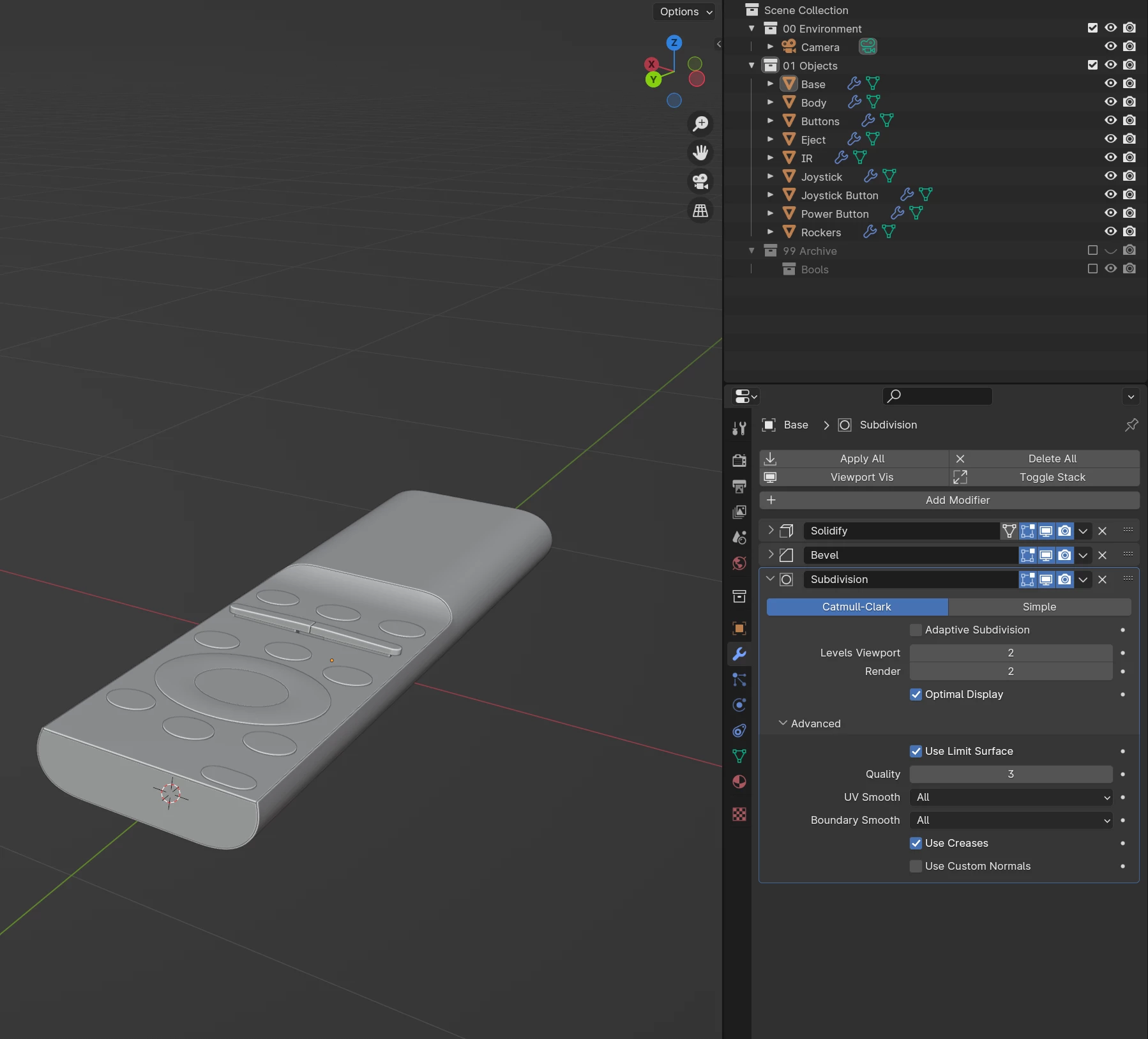Screen dimensions: 1148x1039
Task: Click the camera data icon beside Camera
Action: point(868,47)
